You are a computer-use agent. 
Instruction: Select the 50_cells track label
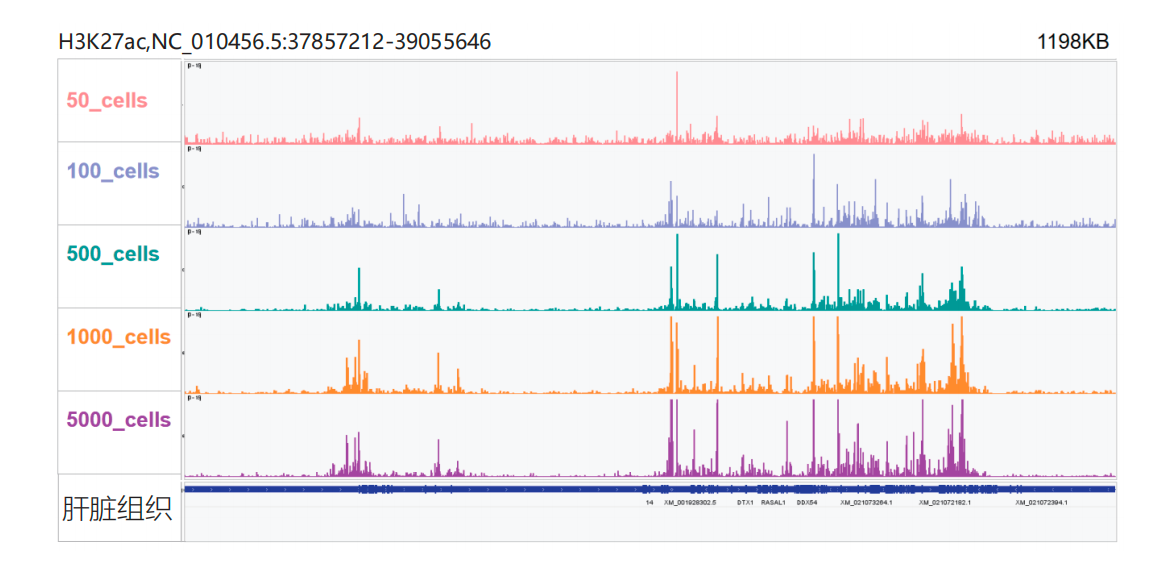[x=107, y=101]
